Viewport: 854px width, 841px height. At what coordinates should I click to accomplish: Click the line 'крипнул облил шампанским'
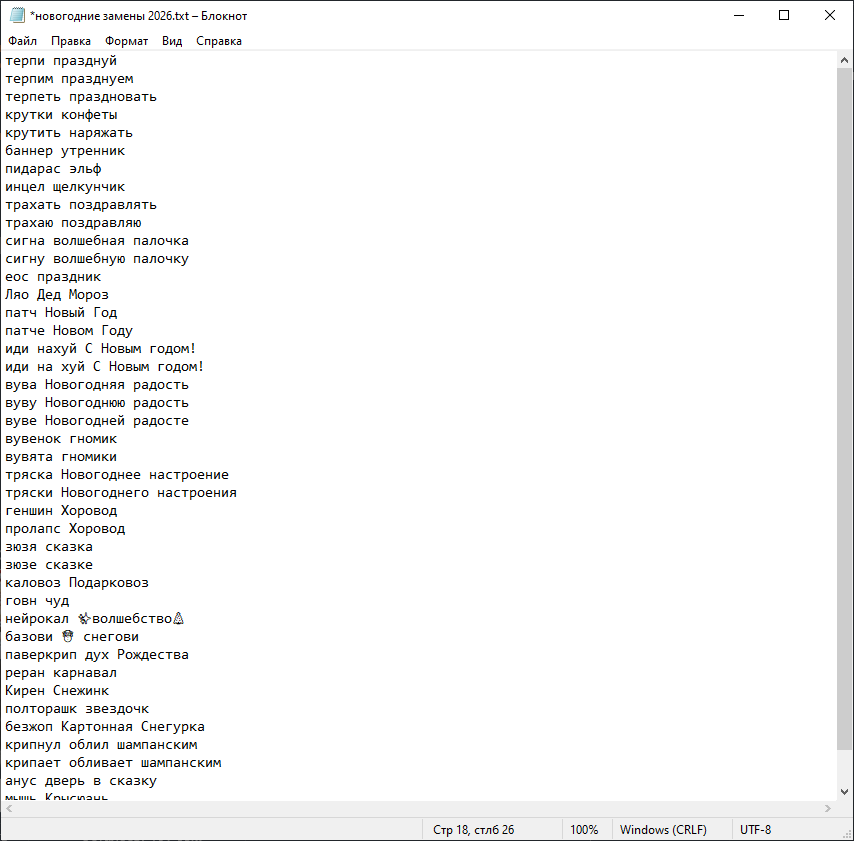click(x=101, y=745)
